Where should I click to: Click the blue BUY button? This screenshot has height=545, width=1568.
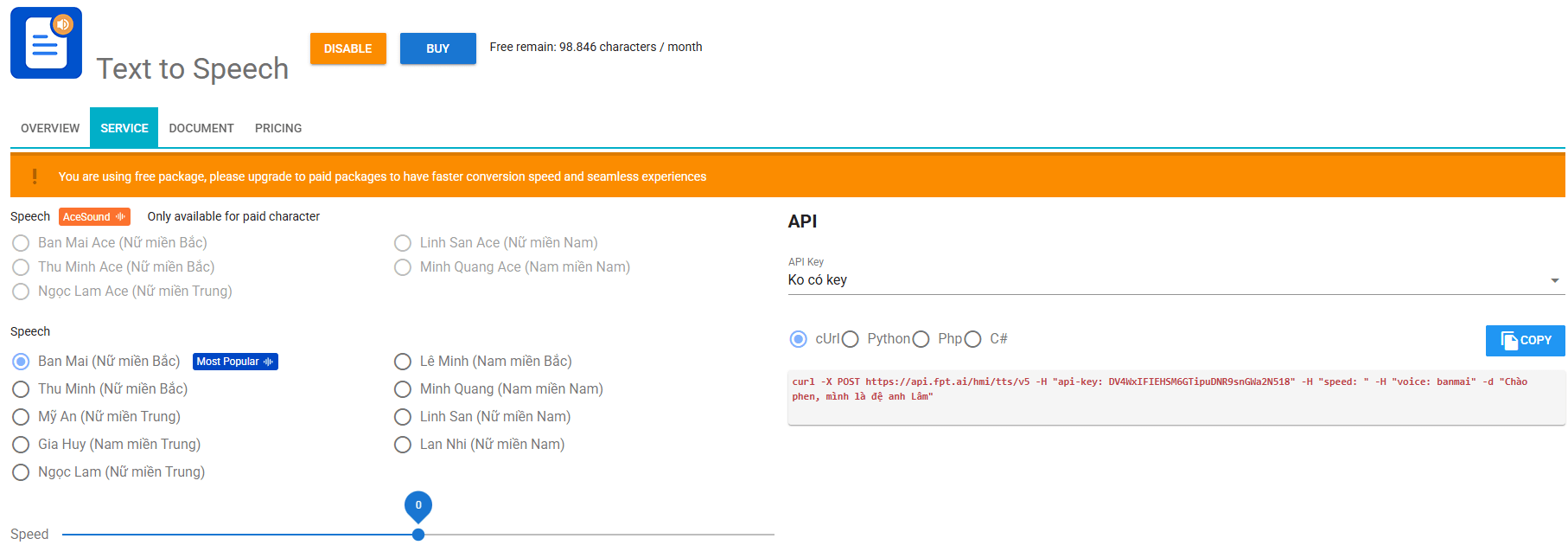coord(437,48)
